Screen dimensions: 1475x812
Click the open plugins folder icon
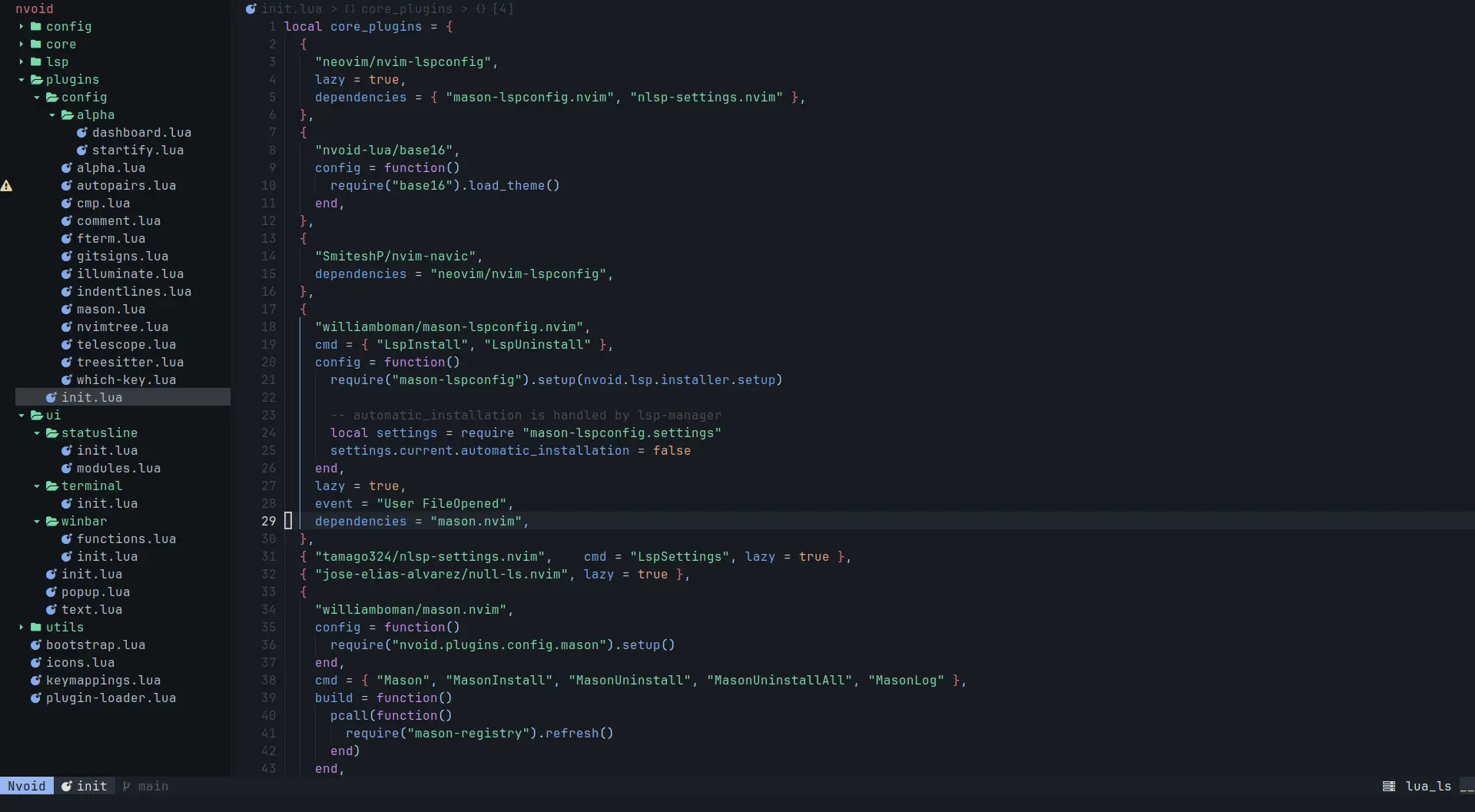(37, 80)
